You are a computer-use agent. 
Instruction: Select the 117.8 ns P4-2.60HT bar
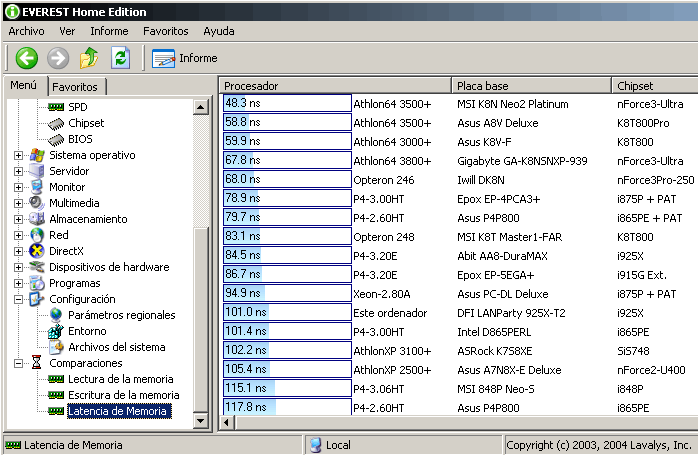(x=287, y=407)
